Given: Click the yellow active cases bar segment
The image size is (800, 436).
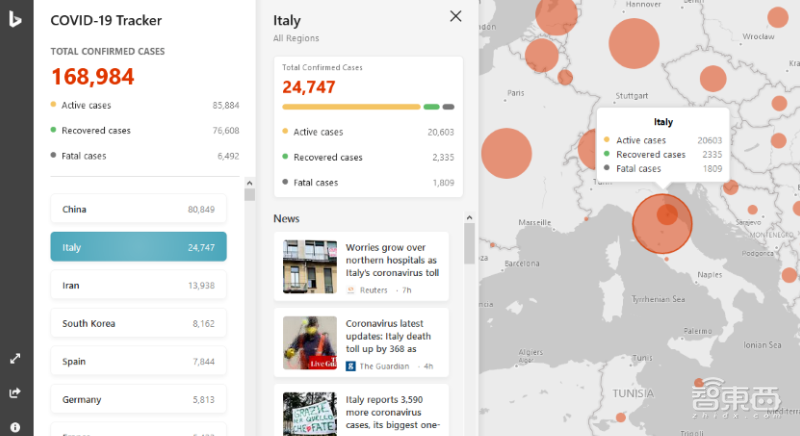Looking at the screenshot, I should click(x=351, y=106).
